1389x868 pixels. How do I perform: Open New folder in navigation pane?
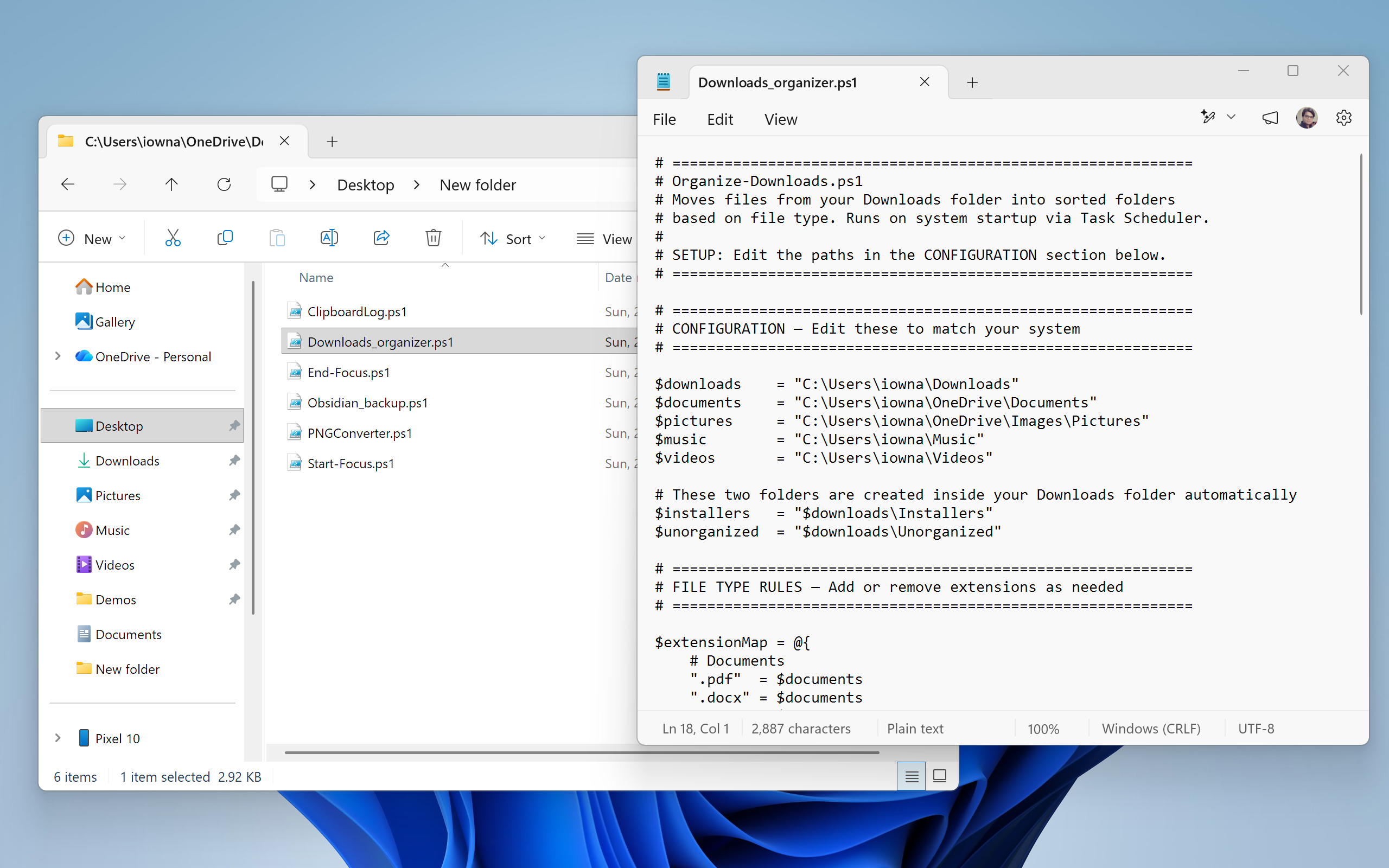point(118,669)
